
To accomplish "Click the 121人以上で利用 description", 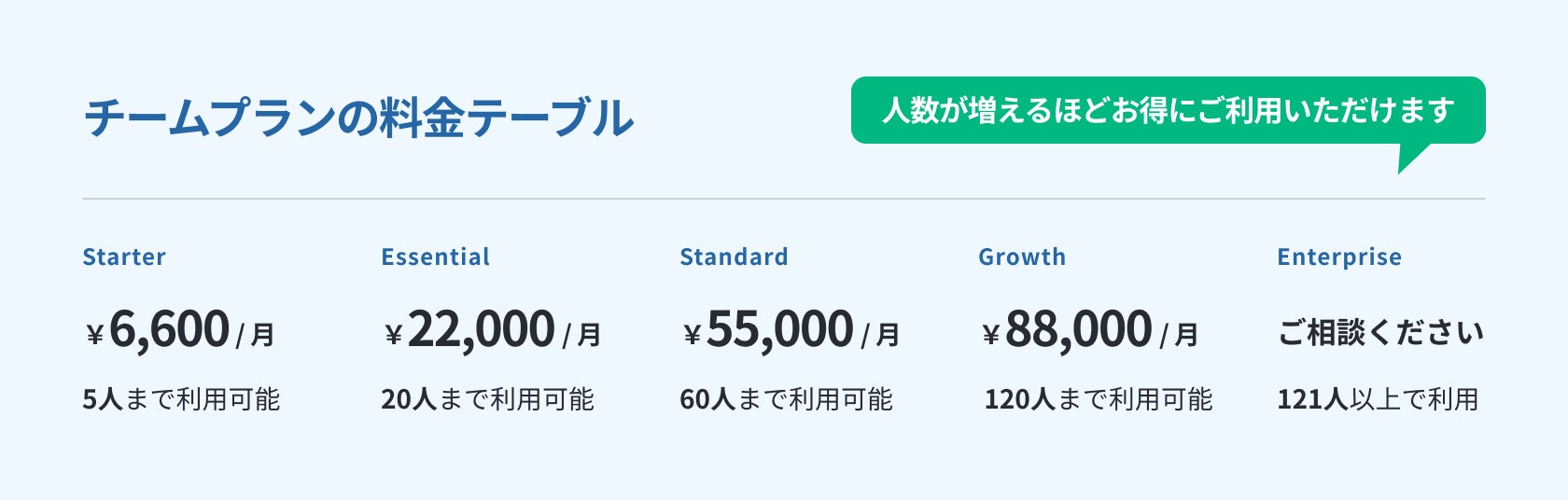I will 1378,399.
